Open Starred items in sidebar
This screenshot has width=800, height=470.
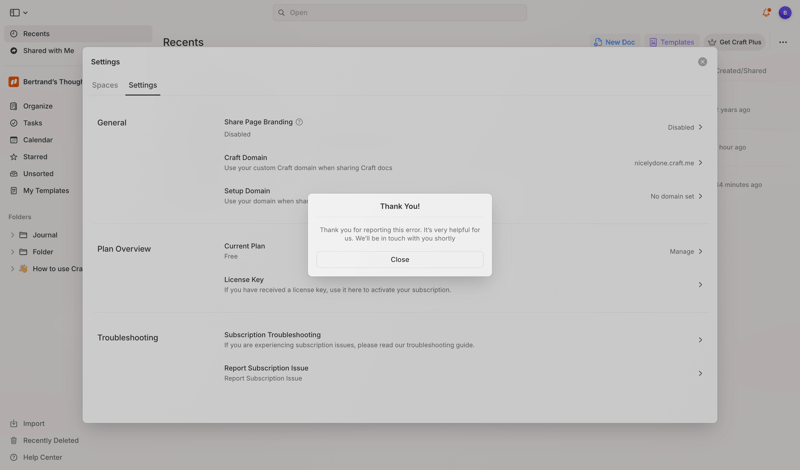[x=35, y=157]
